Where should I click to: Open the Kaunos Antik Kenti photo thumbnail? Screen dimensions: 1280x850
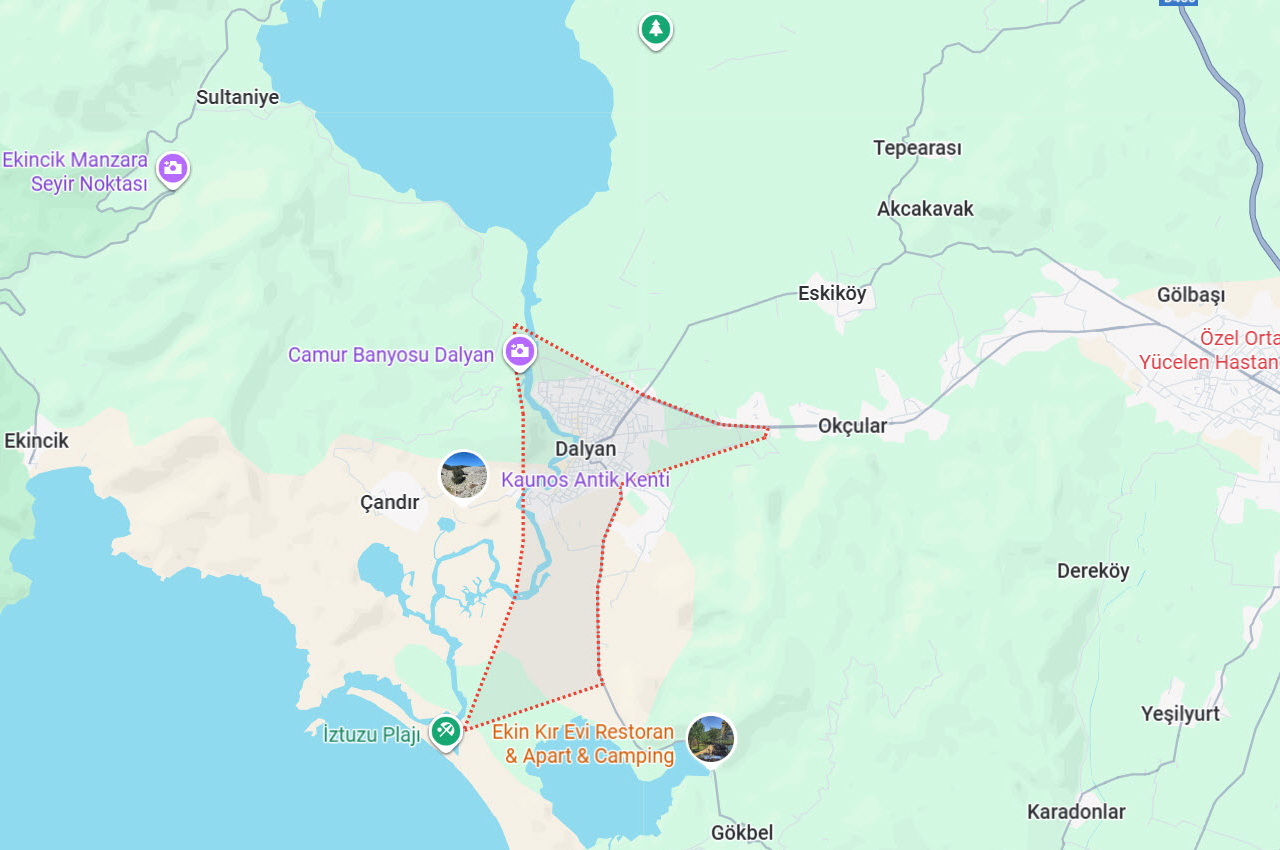click(x=464, y=475)
